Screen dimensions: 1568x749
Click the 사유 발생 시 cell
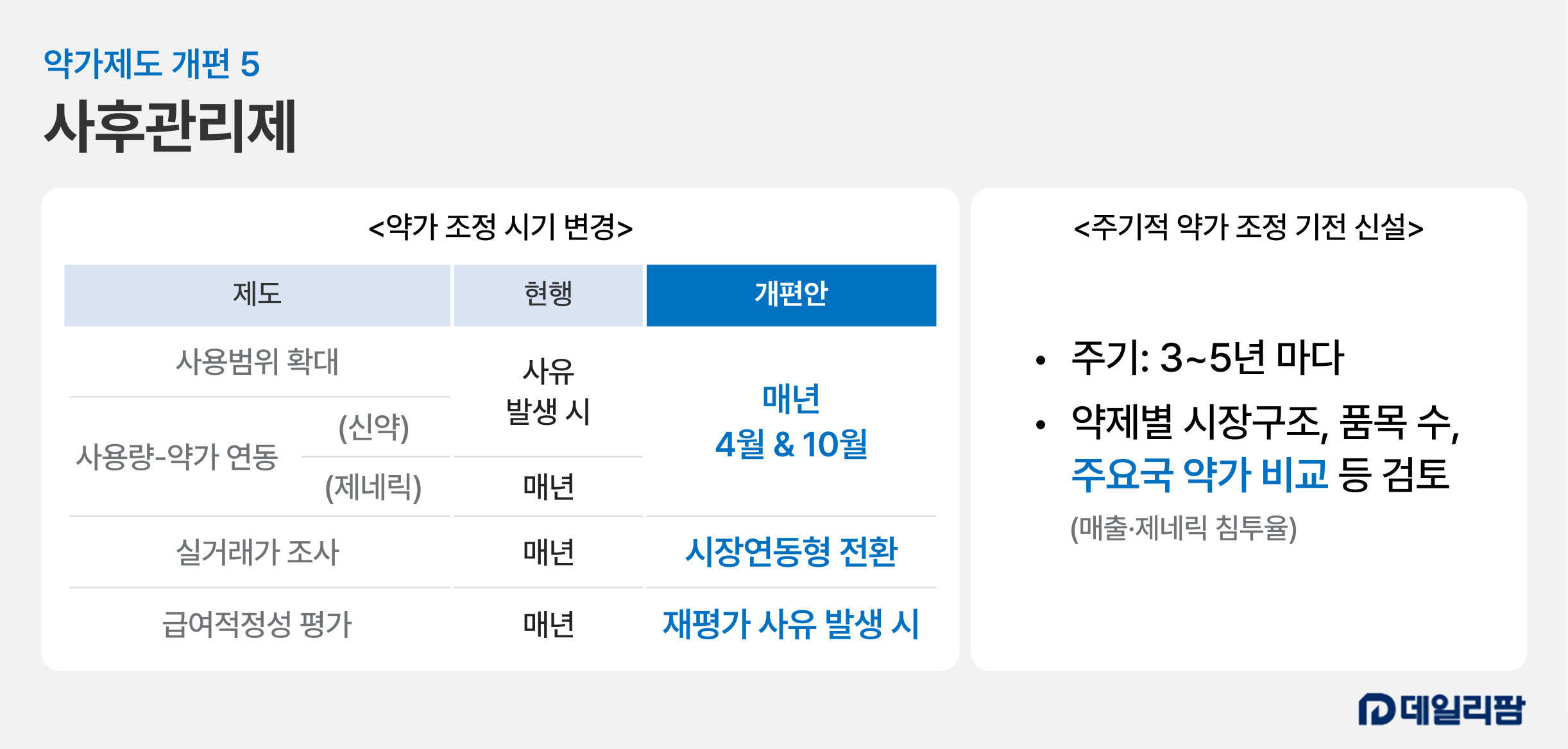point(548,391)
